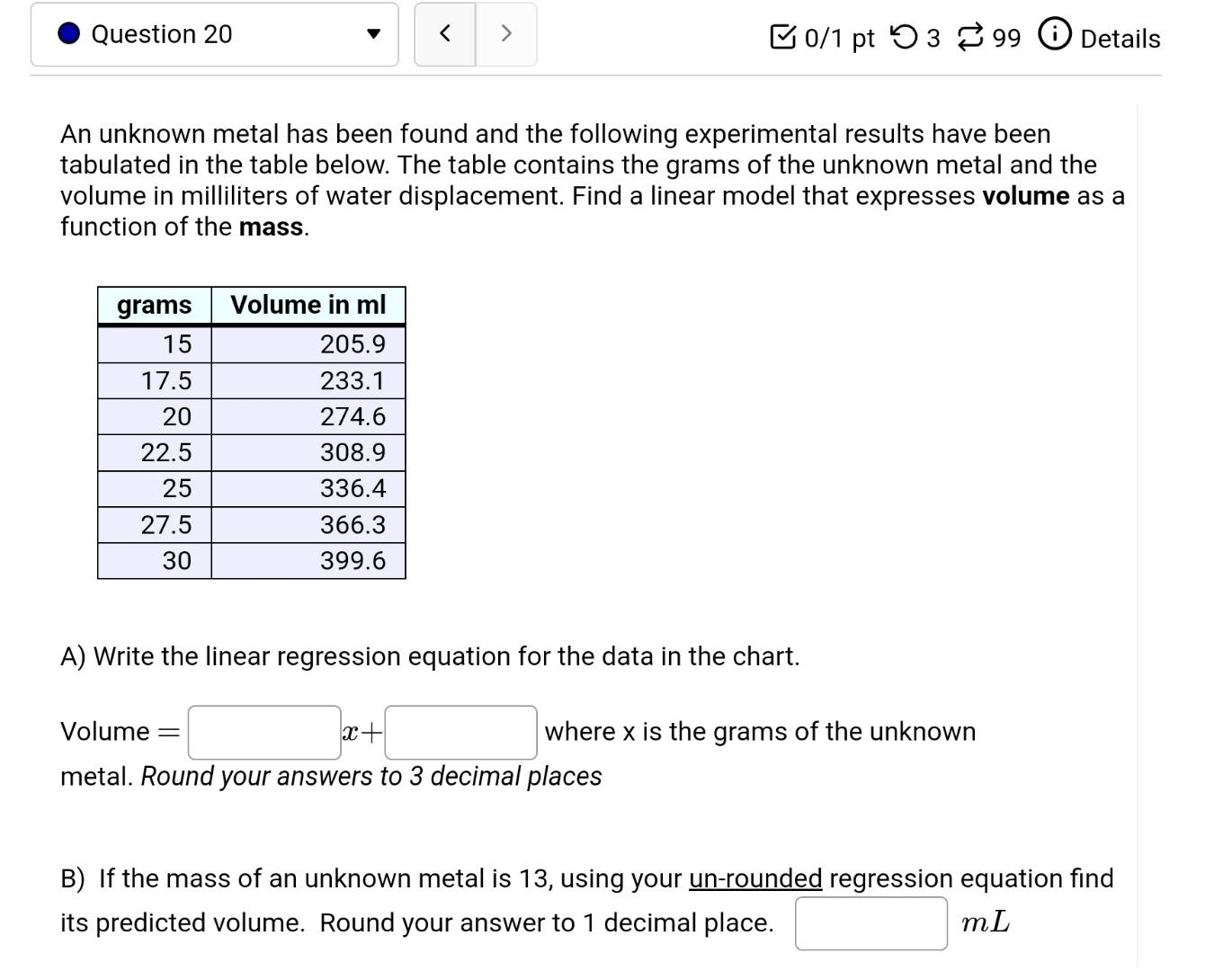The height and width of the screenshot is (971, 1232).
Task: Select the table cell showing 399.6
Action: coord(308,561)
